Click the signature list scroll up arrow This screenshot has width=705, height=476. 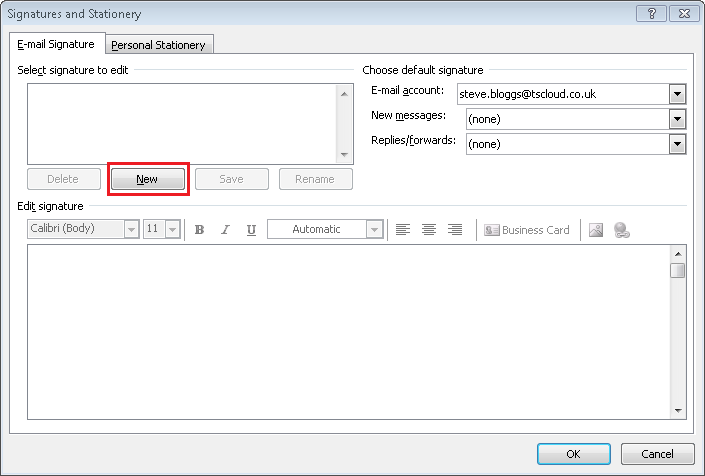pos(344,94)
